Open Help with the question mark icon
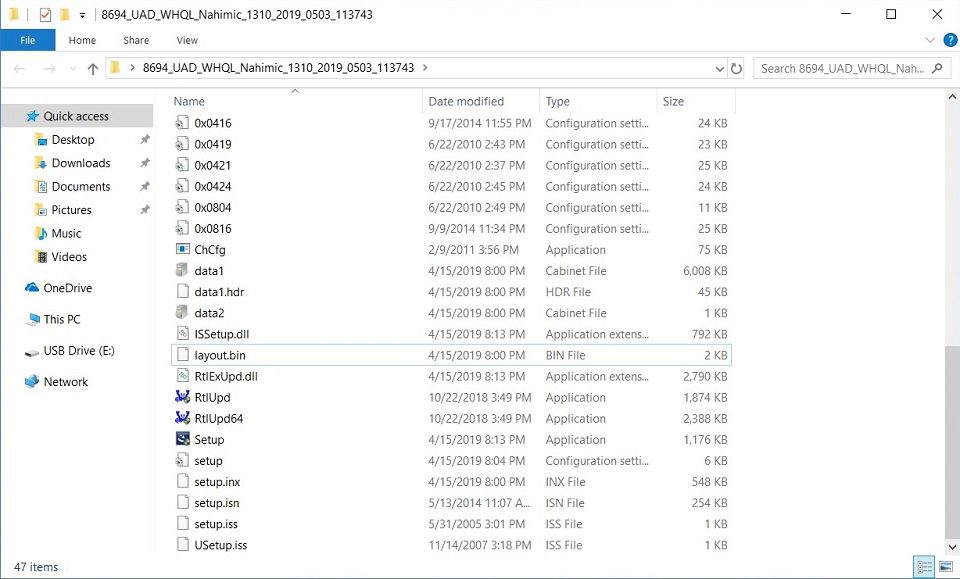This screenshot has width=960, height=579. click(950, 40)
